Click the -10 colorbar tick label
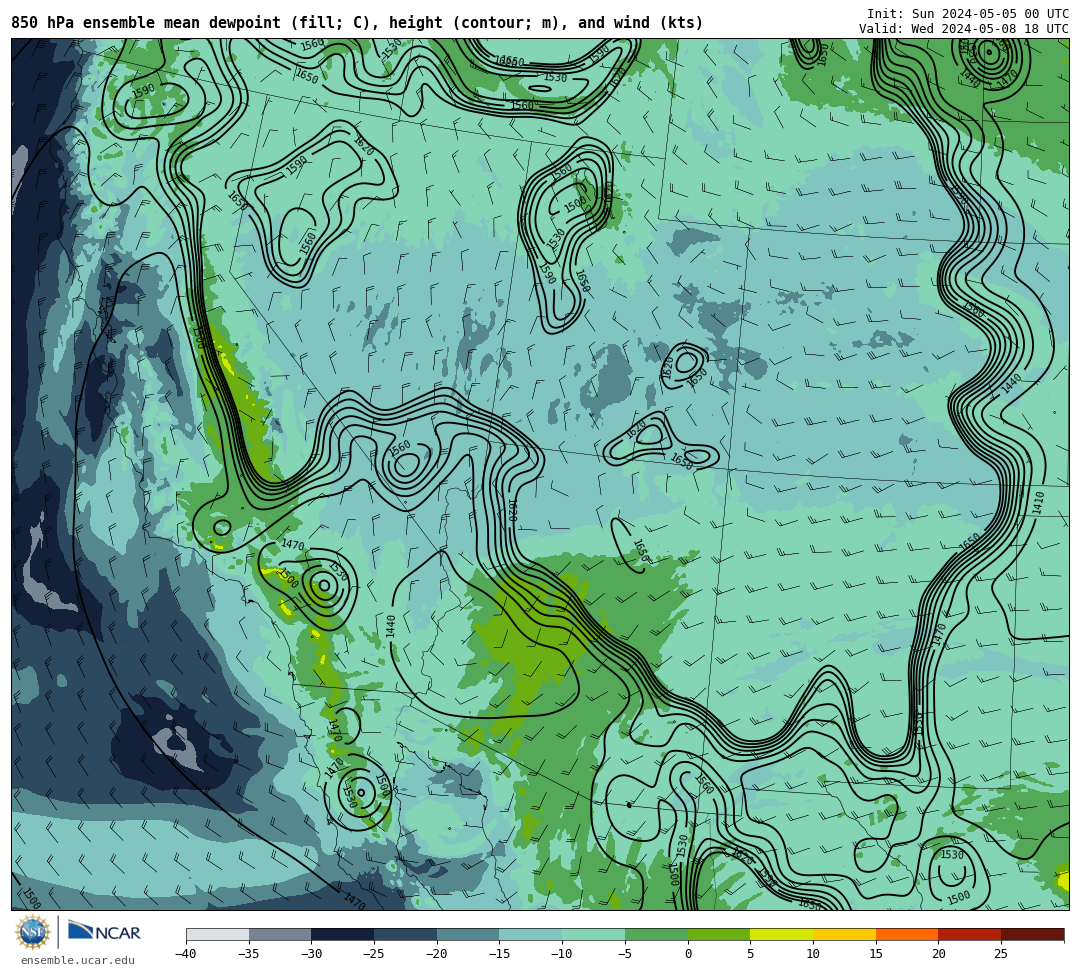The image size is (1080, 973). click(x=562, y=954)
